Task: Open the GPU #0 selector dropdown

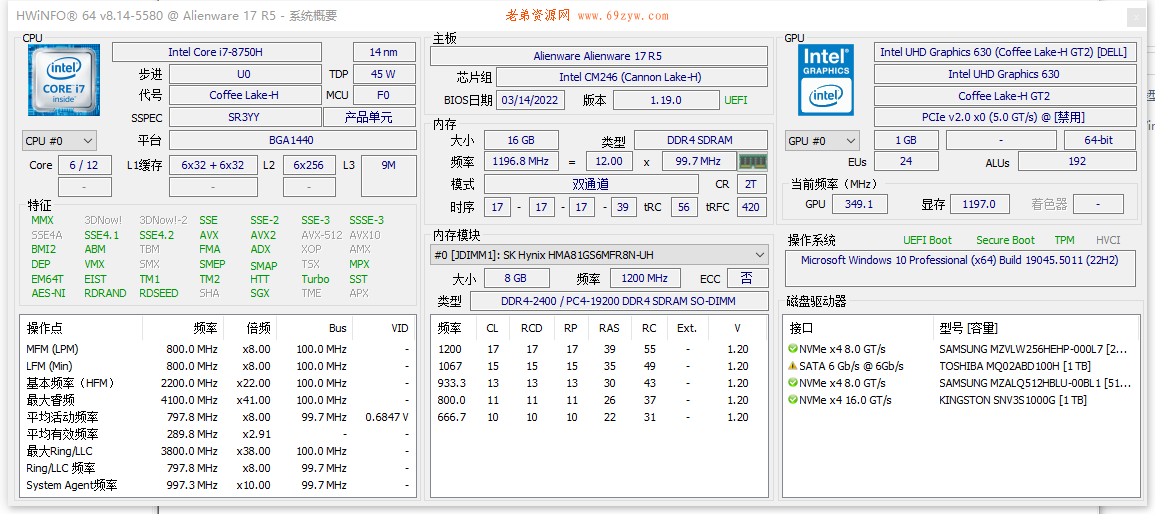Action: click(822, 141)
